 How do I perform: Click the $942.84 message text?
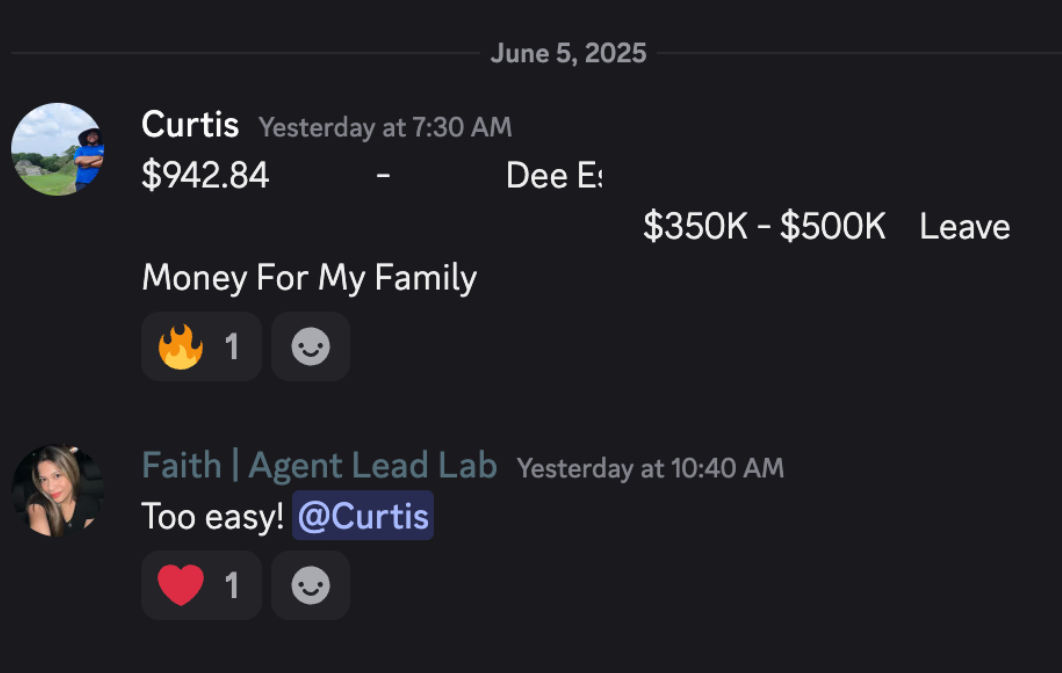205,175
